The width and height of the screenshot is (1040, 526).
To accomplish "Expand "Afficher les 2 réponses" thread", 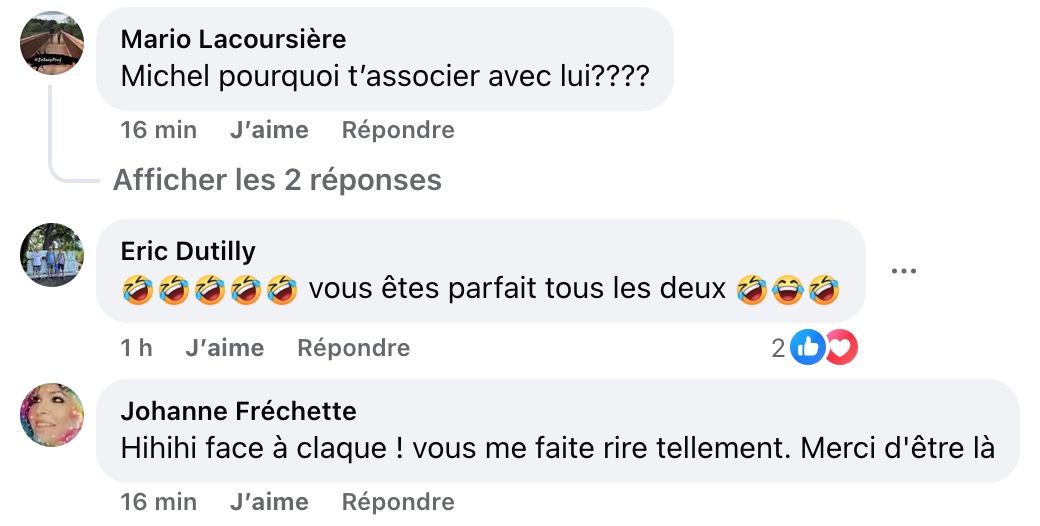I will pyautogui.click(x=277, y=180).
